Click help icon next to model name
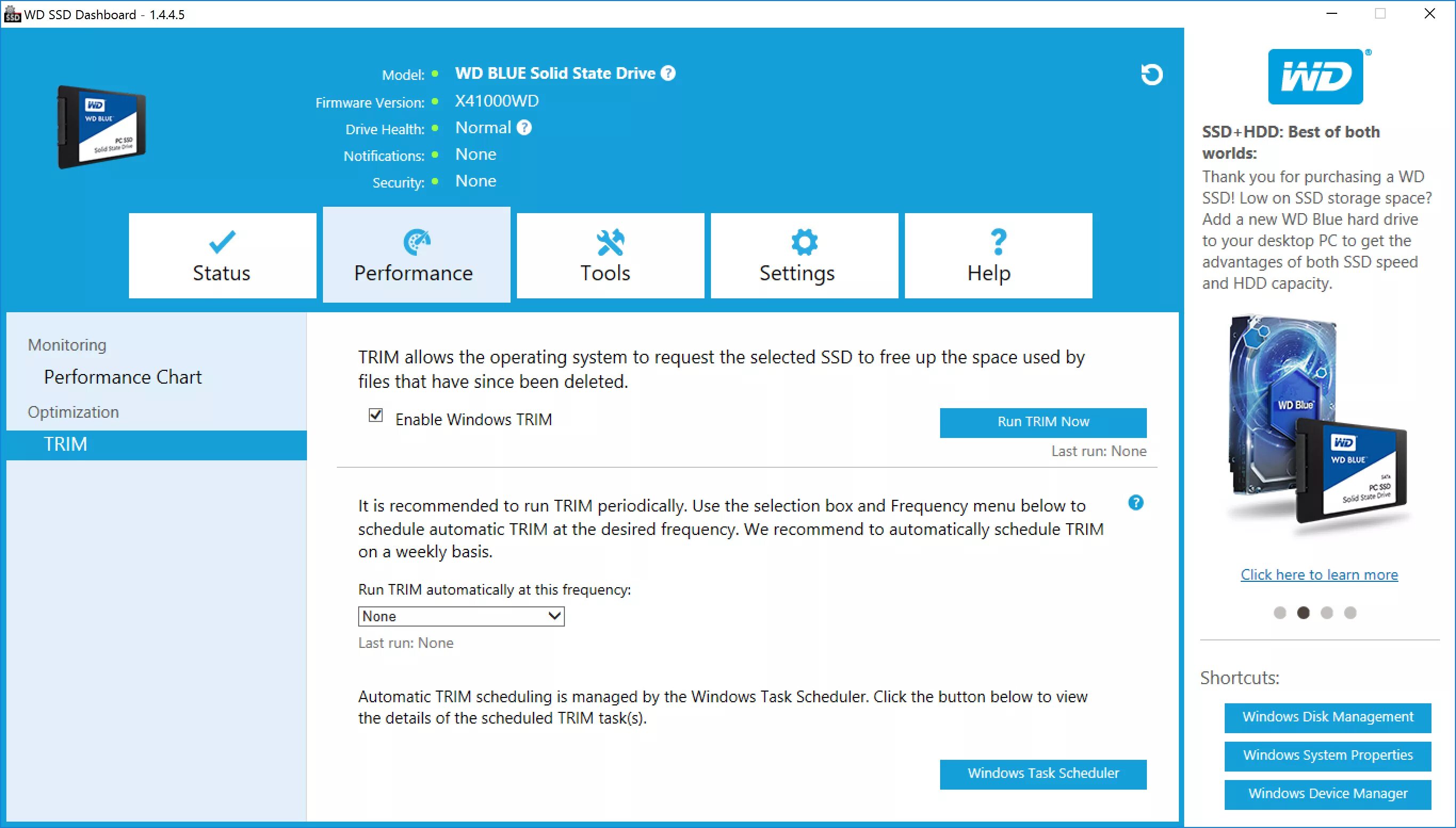This screenshot has height=828, width=1456. [x=668, y=74]
